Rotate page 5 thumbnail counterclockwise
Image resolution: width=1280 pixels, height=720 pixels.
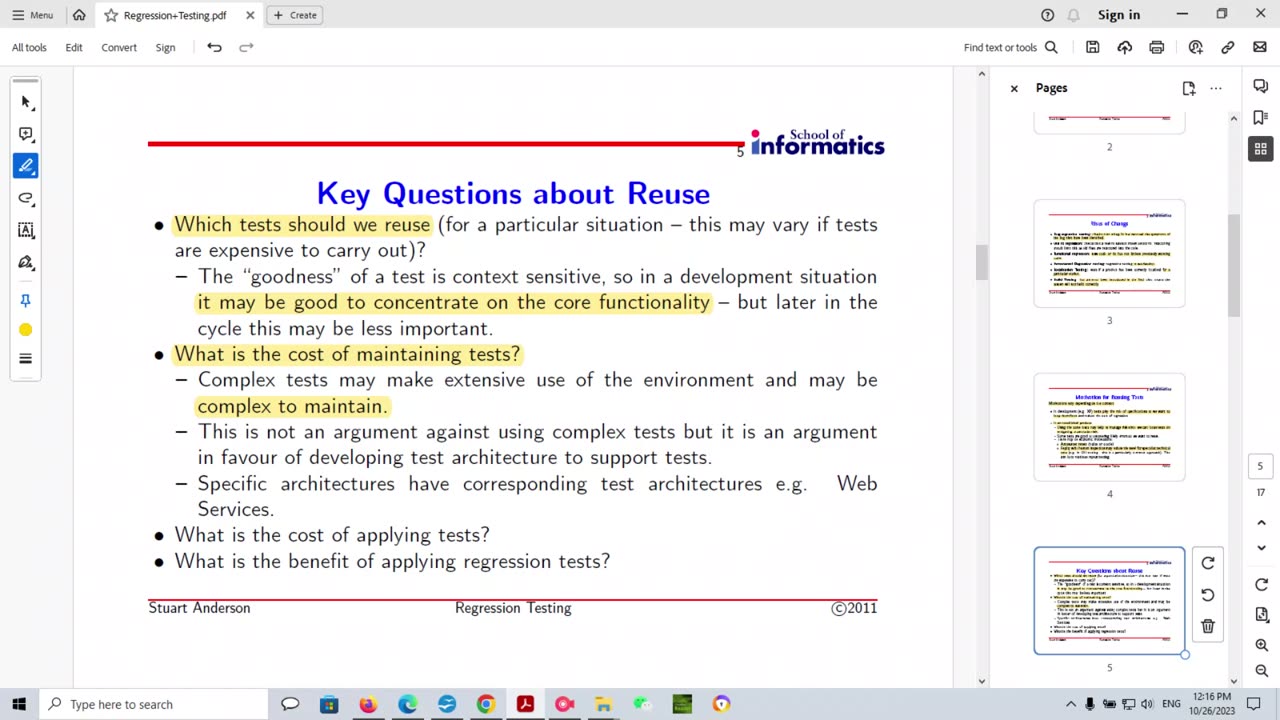click(1208, 595)
